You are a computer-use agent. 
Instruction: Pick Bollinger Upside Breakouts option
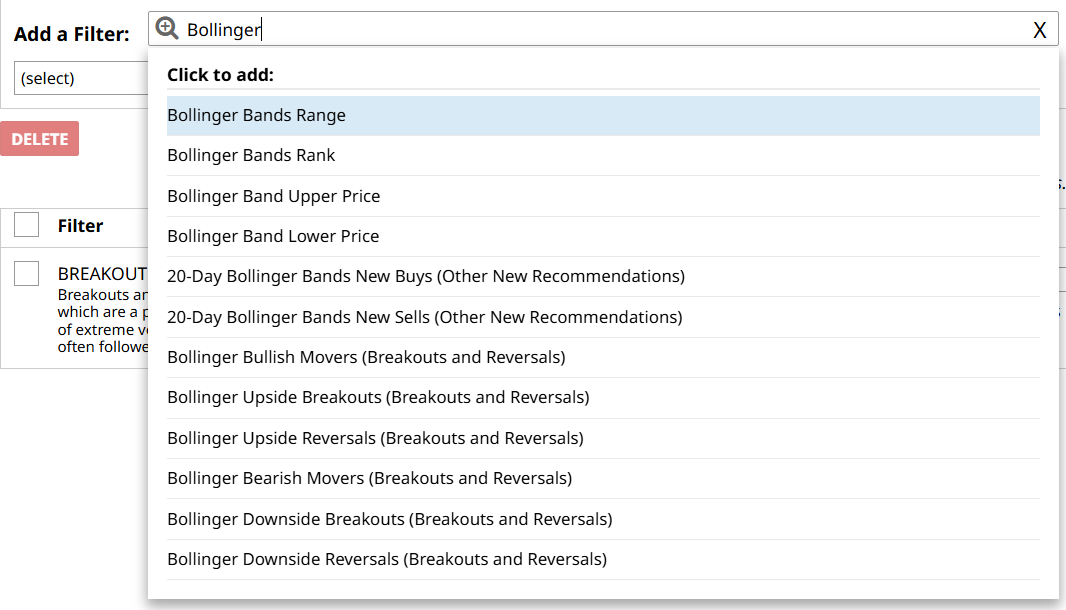[378, 397]
